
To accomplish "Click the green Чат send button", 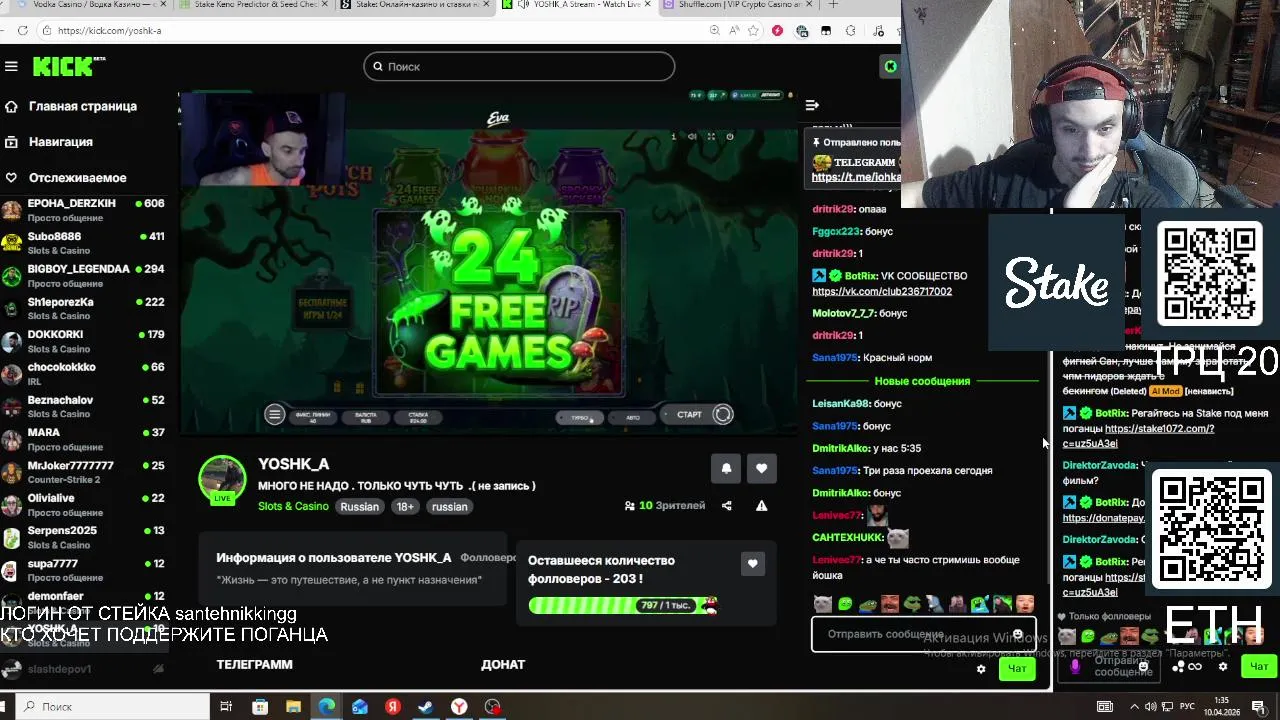I will [x=1017, y=669].
